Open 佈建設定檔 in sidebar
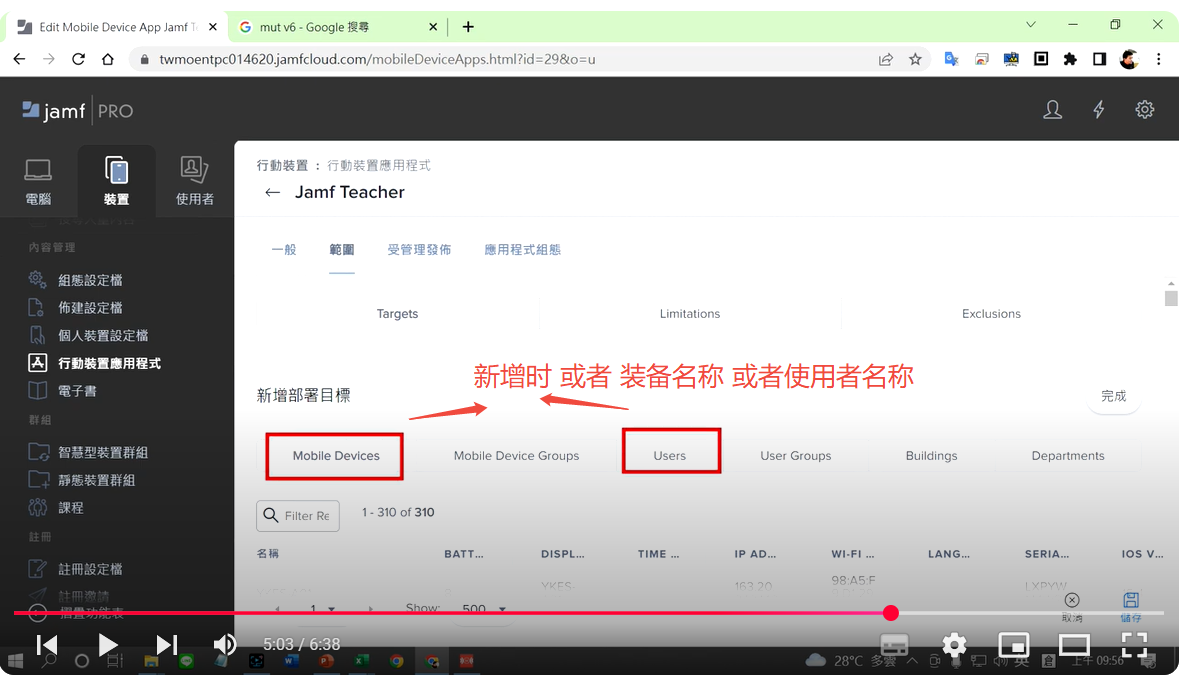This screenshot has height=680, width=1187. click(90, 308)
